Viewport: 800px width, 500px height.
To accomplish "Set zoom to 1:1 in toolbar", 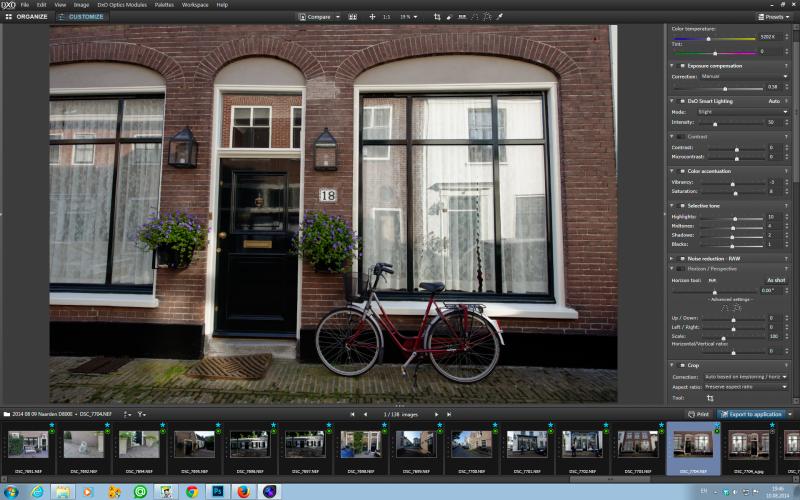I will [387, 17].
